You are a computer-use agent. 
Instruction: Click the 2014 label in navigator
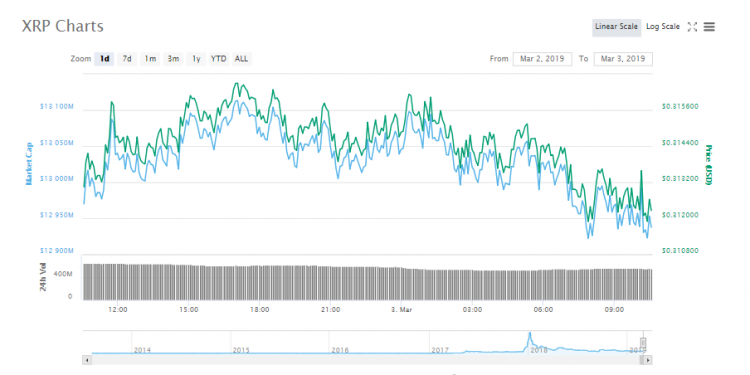click(142, 350)
